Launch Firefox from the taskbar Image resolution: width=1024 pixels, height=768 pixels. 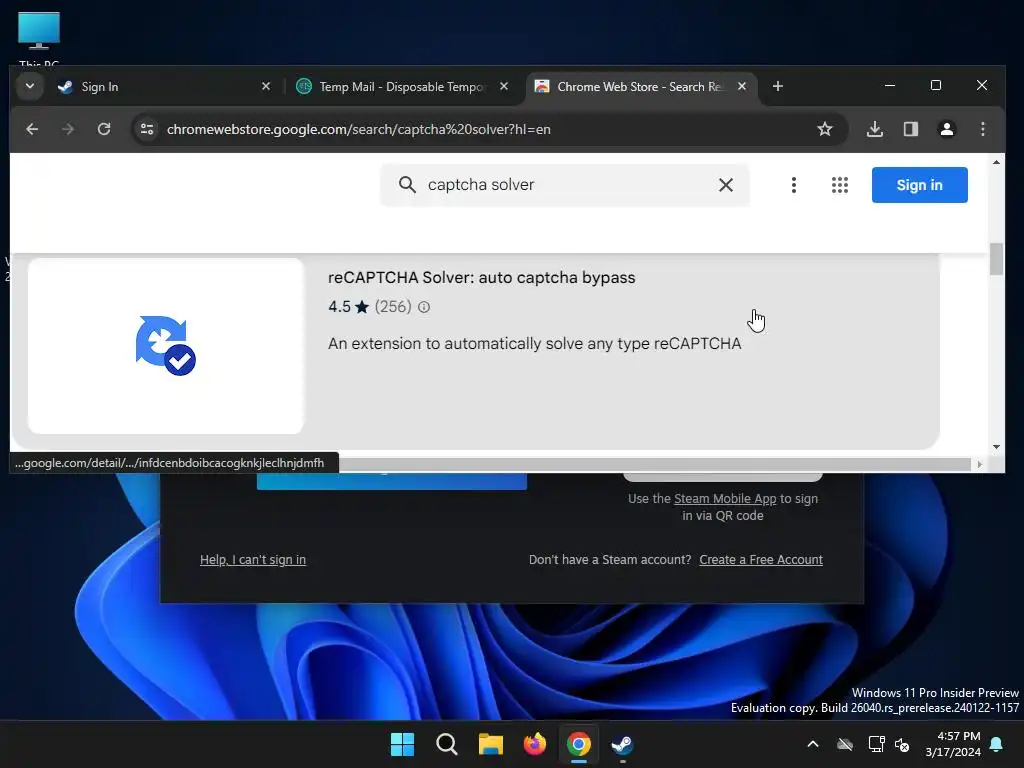coord(535,744)
